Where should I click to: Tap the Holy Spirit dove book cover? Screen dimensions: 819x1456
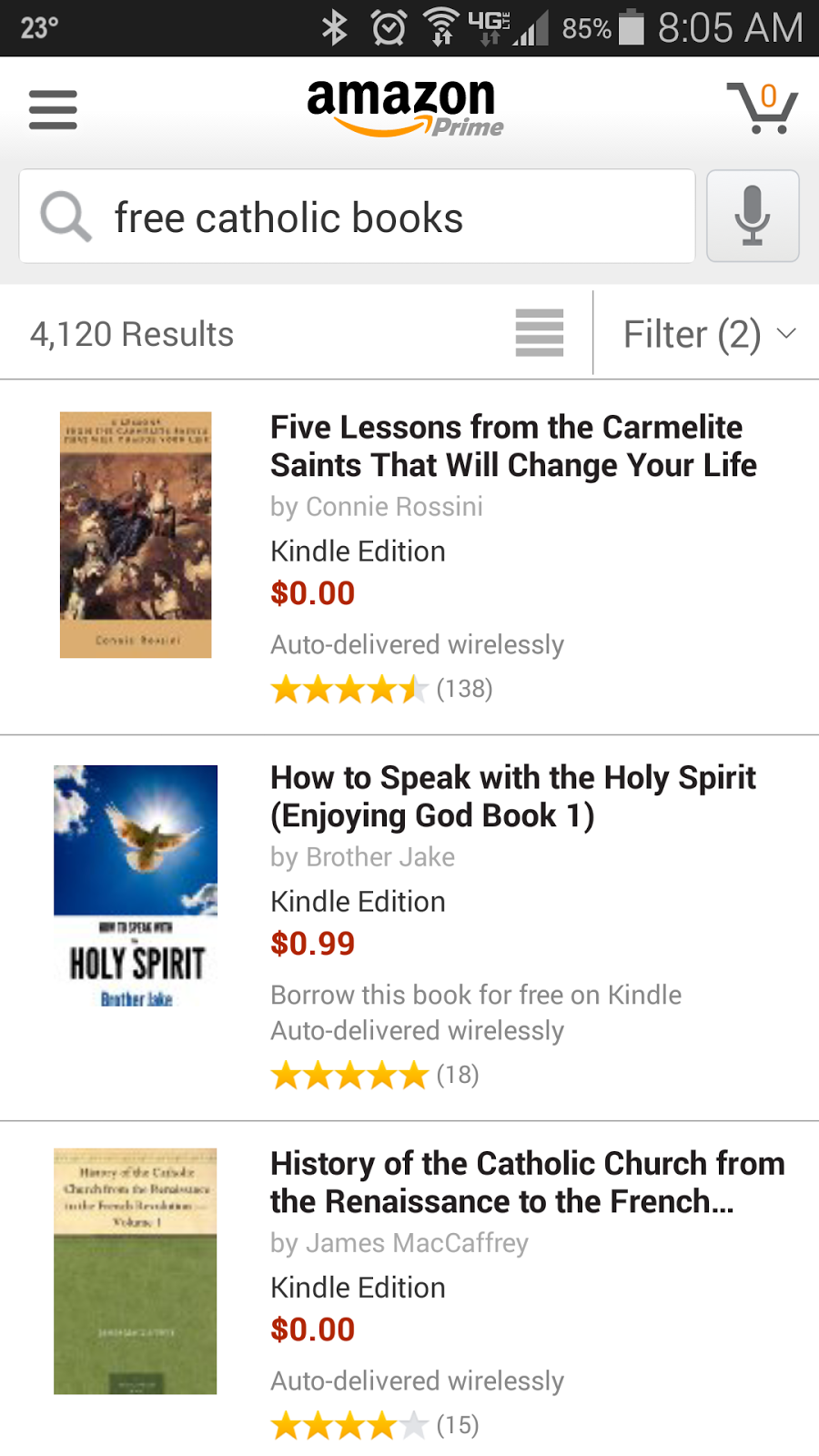(136, 887)
